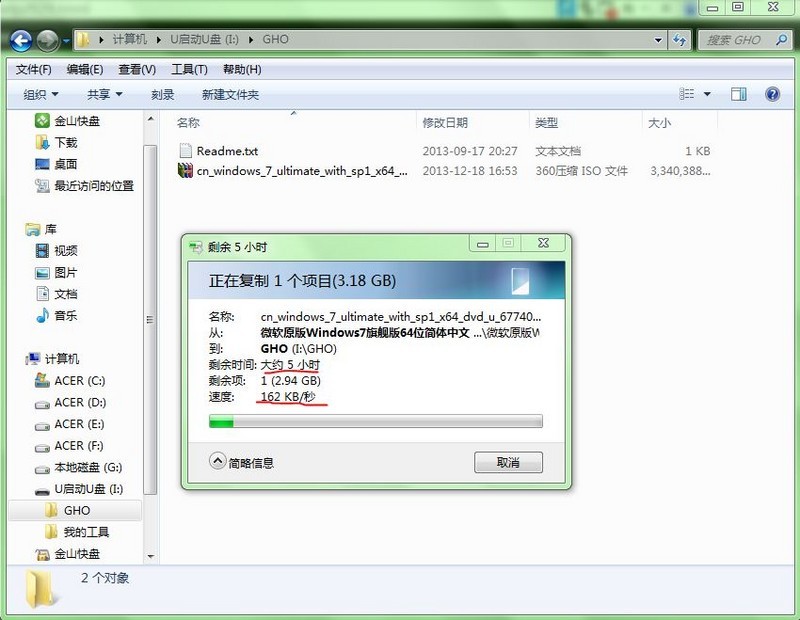The width and height of the screenshot is (800, 620).
Task: Expand the 共享 dropdown
Action: click(105, 94)
